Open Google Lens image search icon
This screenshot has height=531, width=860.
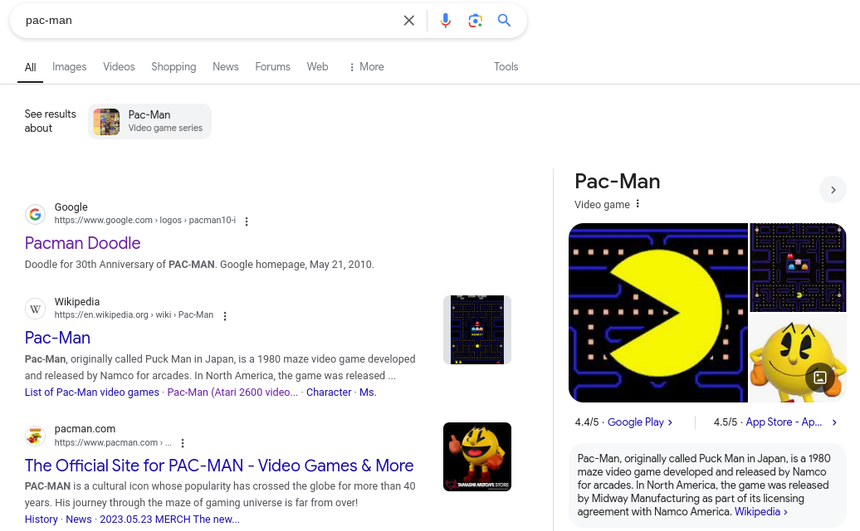pos(475,21)
